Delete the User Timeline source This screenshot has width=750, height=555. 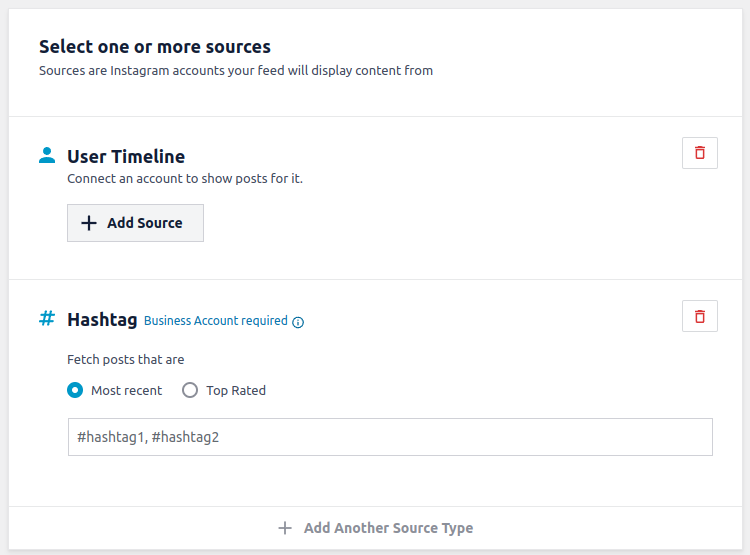click(x=699, y=153)
